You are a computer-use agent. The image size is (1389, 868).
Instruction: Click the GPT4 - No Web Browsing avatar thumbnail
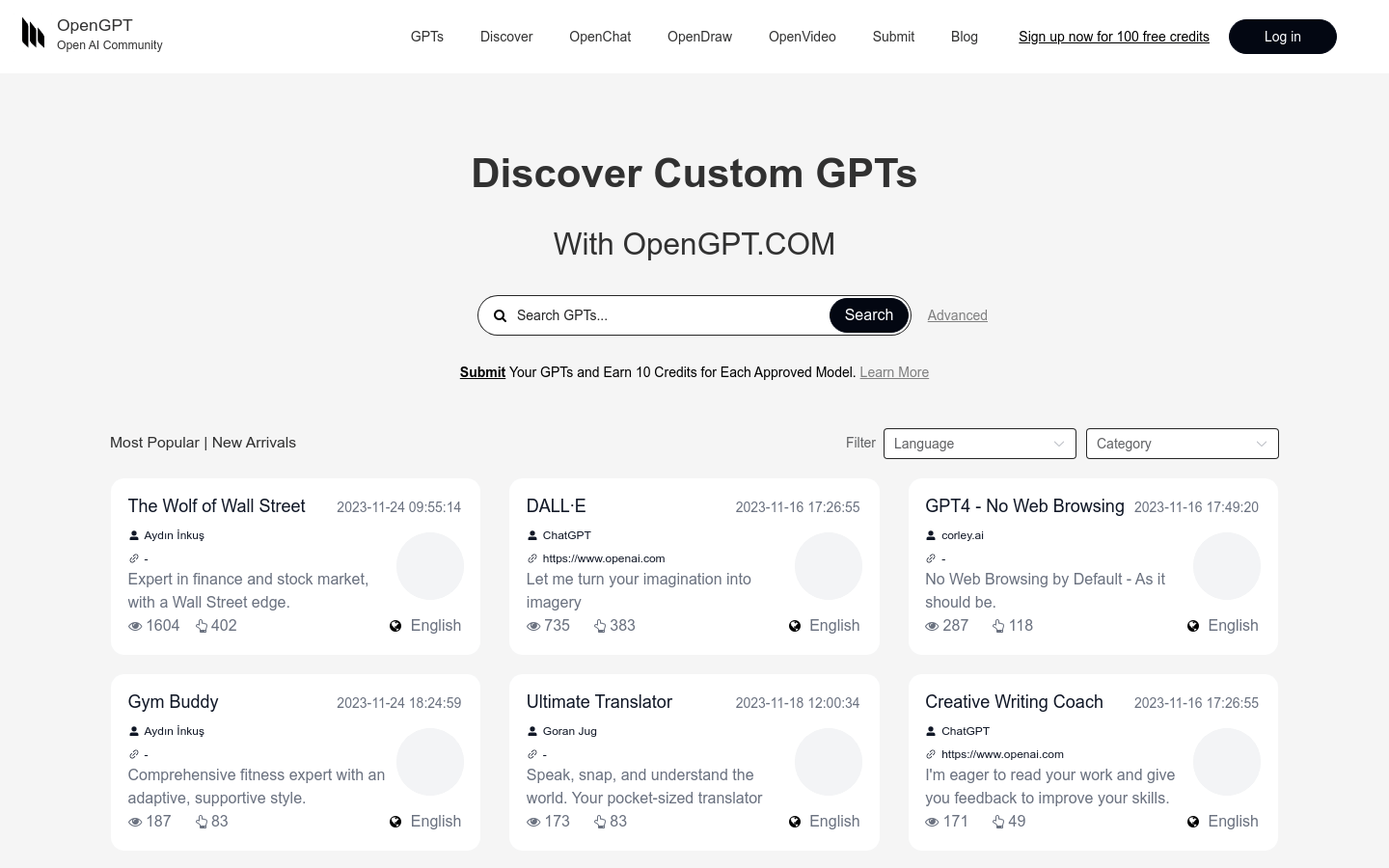tap(1227, 566)
